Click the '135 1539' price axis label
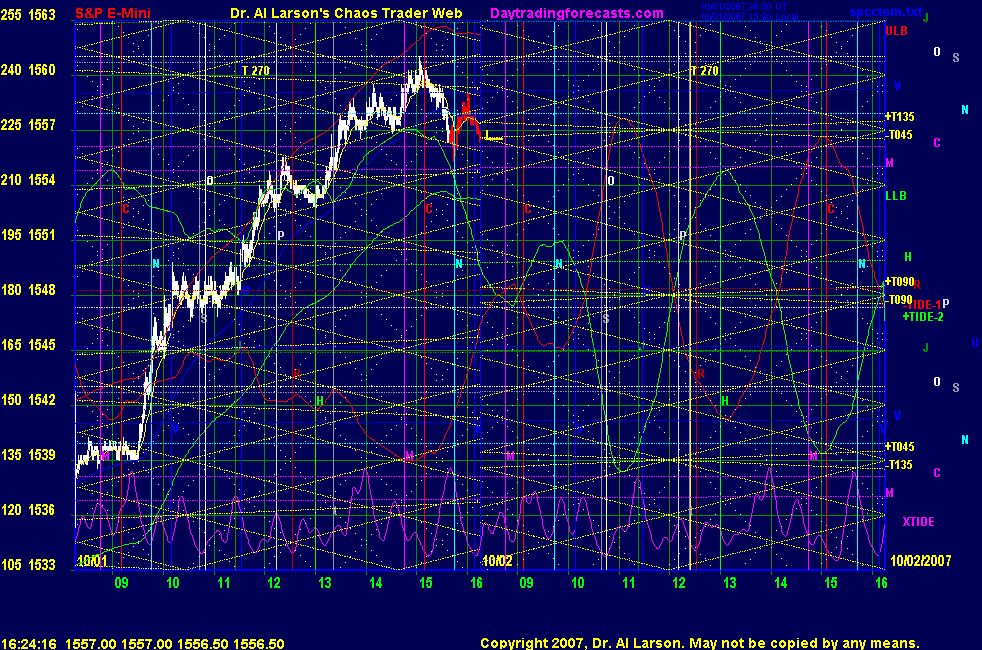This screenshot has width=982, height=650. (x=28, y=455)
